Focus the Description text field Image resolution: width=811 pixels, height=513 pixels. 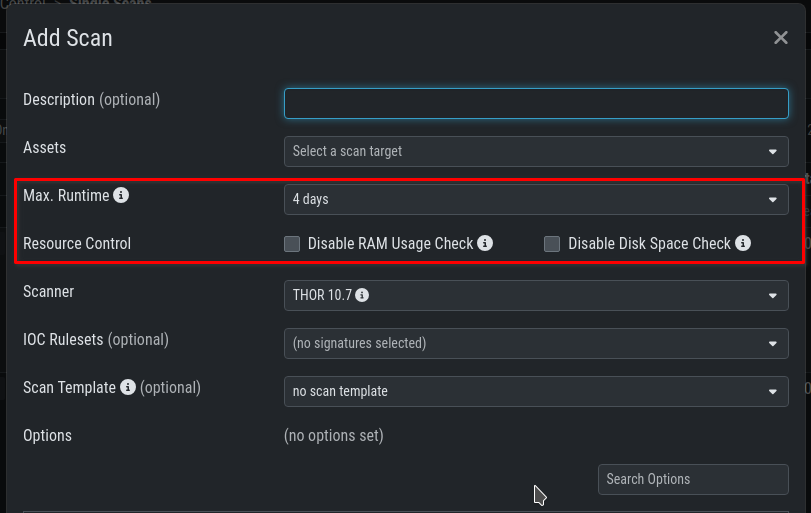536,104
